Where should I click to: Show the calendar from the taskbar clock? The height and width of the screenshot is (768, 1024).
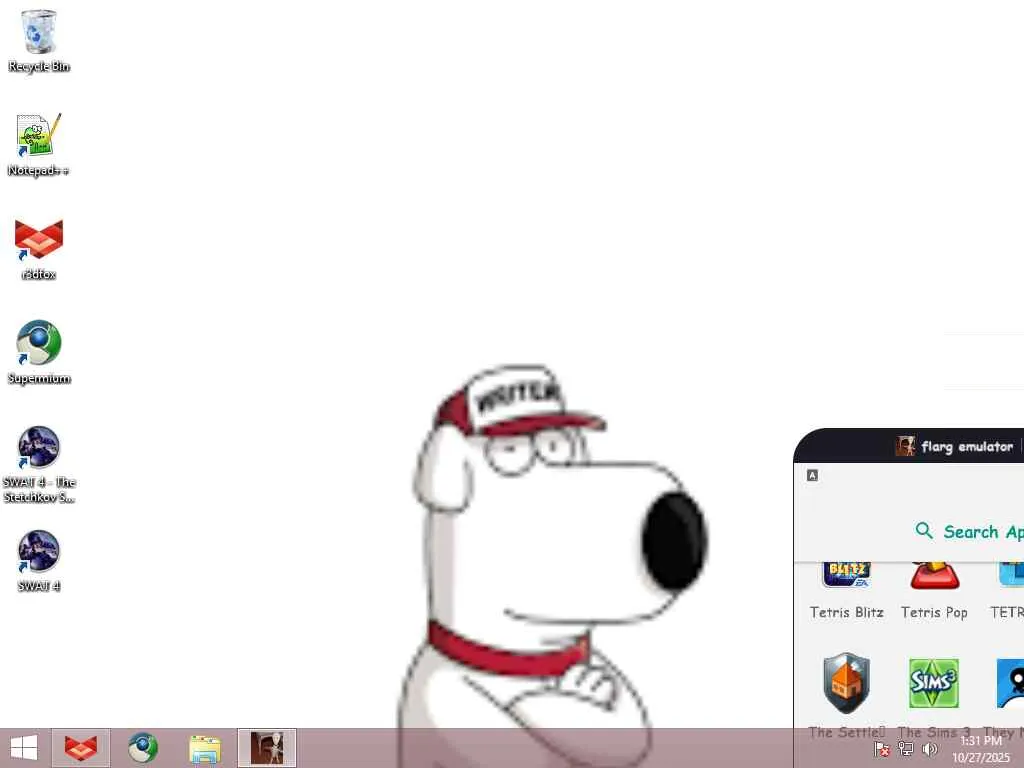click(x=981, y=749)
